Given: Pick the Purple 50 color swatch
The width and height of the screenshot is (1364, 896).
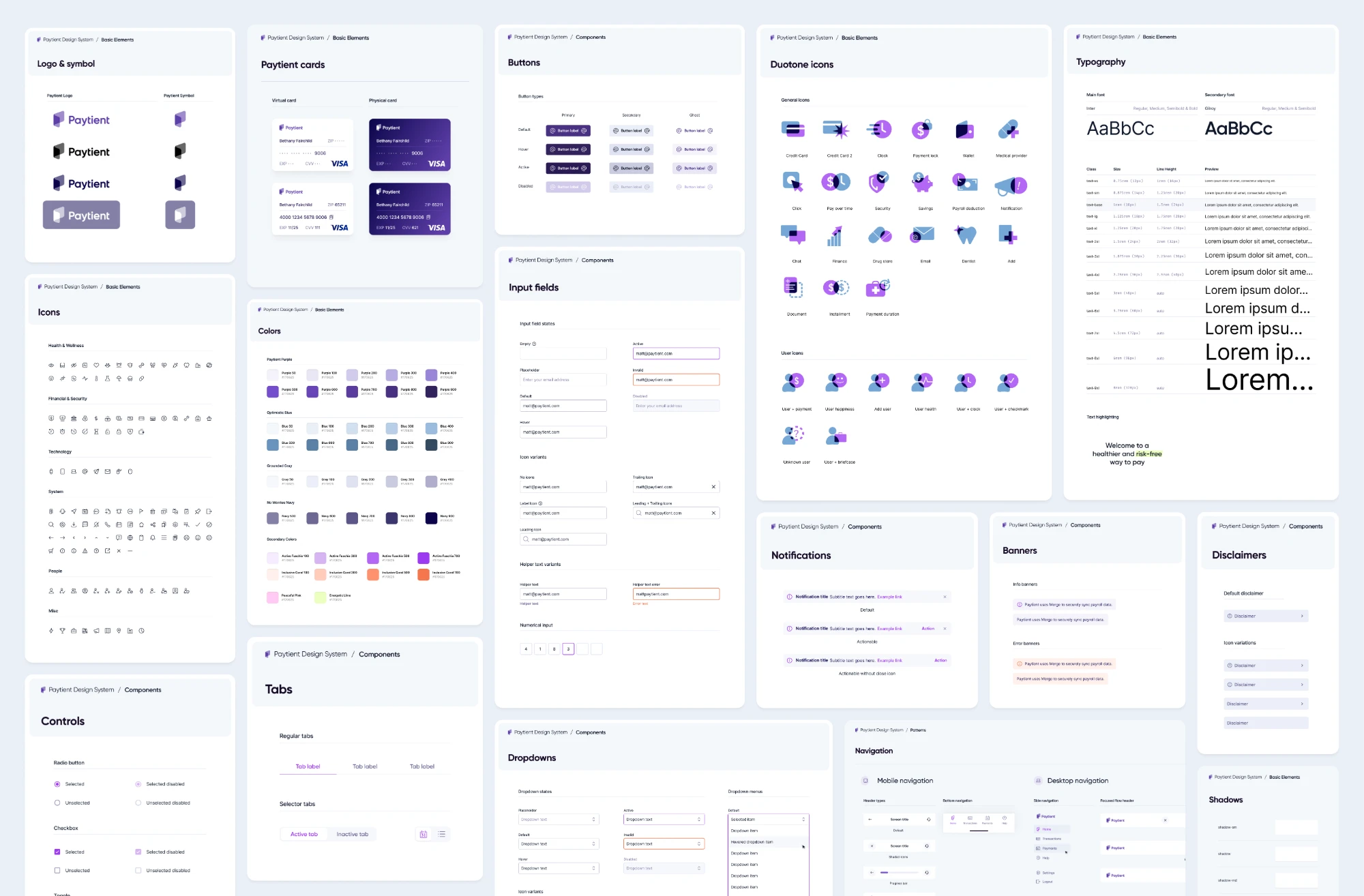Looking at the screenshot, I should click(272, 374).
